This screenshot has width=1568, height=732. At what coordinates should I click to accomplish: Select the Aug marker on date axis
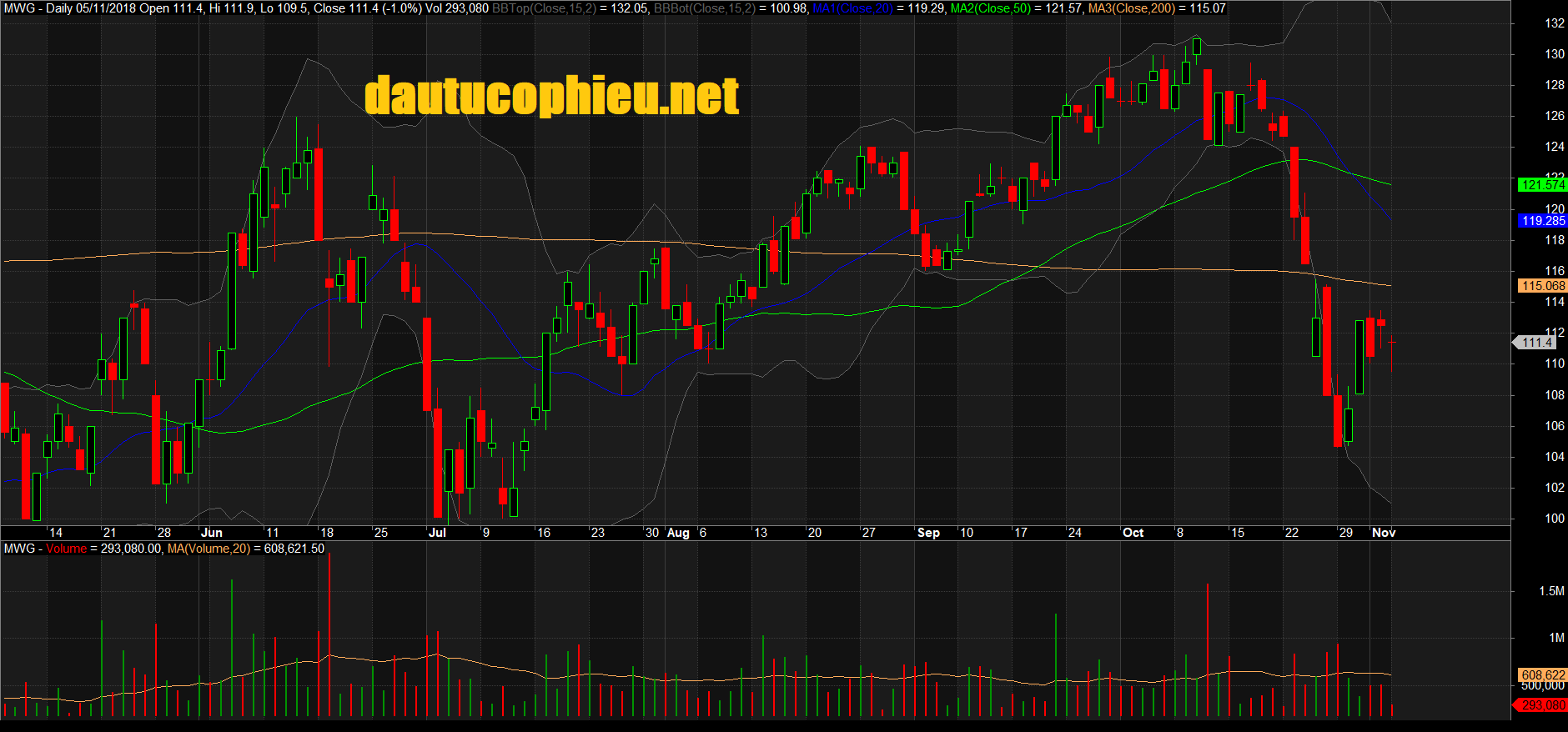point(678,533)
